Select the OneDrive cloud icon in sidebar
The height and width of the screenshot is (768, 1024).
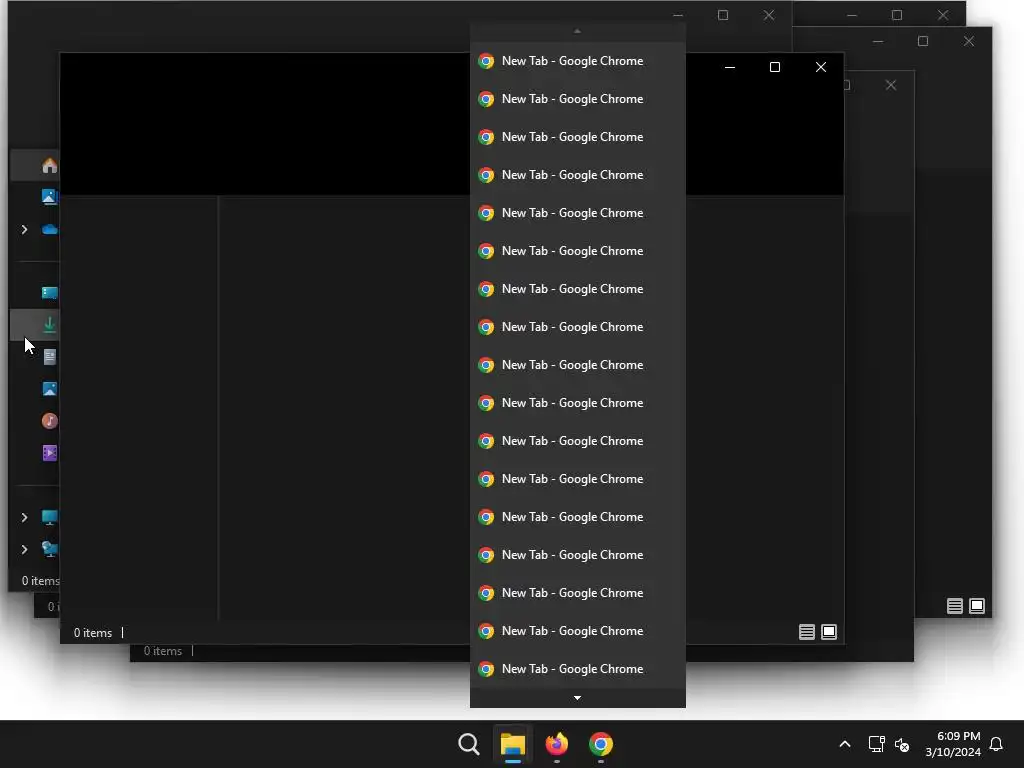[x=50, y=229]
